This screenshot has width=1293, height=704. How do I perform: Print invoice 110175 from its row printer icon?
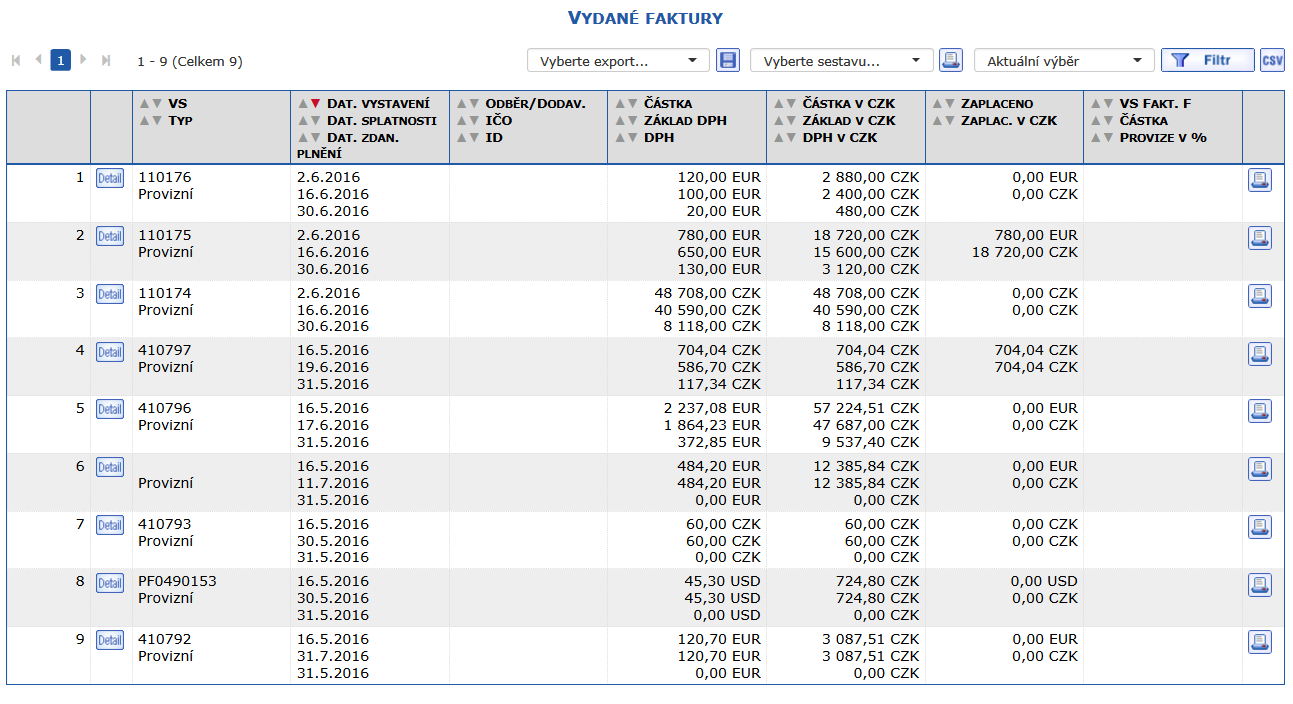coord(1260,238)
